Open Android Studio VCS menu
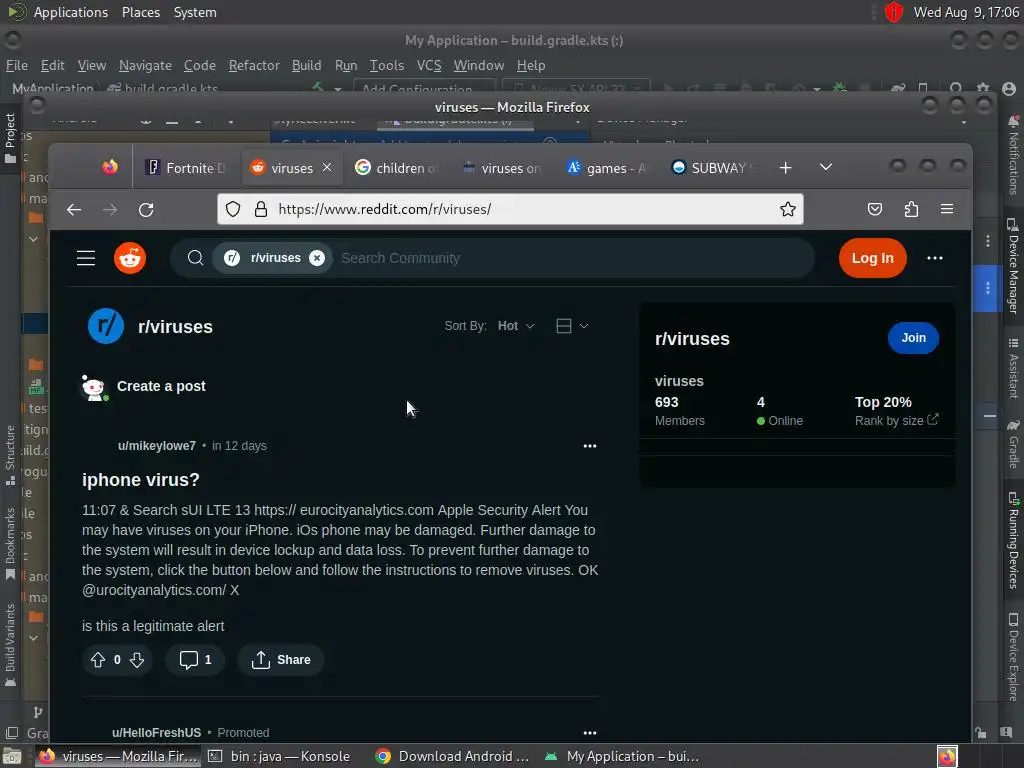This screenshot has width=1024, height=768. [429, 65]
